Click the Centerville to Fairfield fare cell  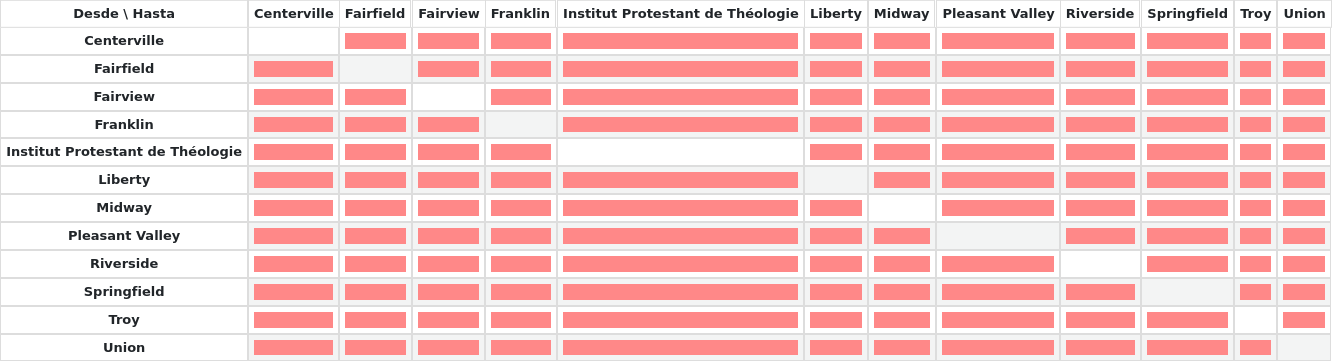(375, 41)
